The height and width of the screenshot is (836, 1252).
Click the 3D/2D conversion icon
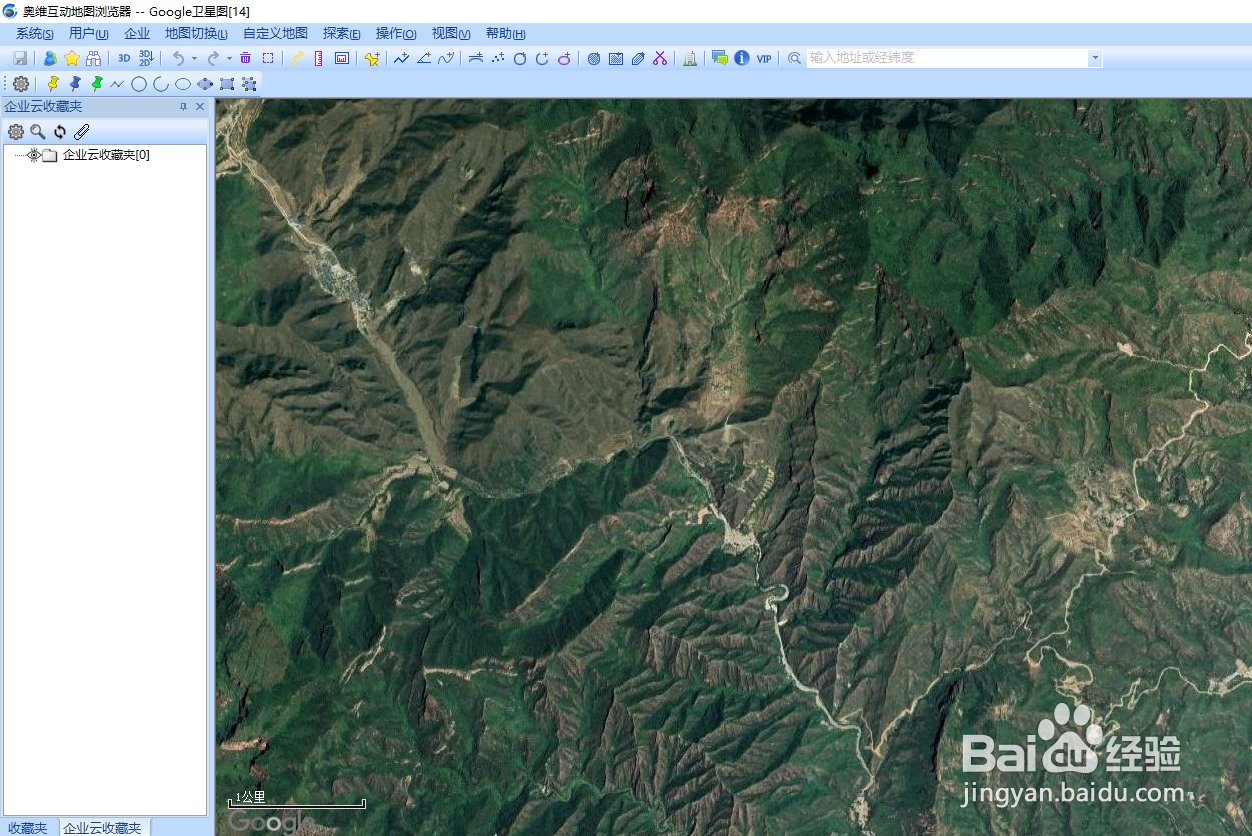(146, 59)
